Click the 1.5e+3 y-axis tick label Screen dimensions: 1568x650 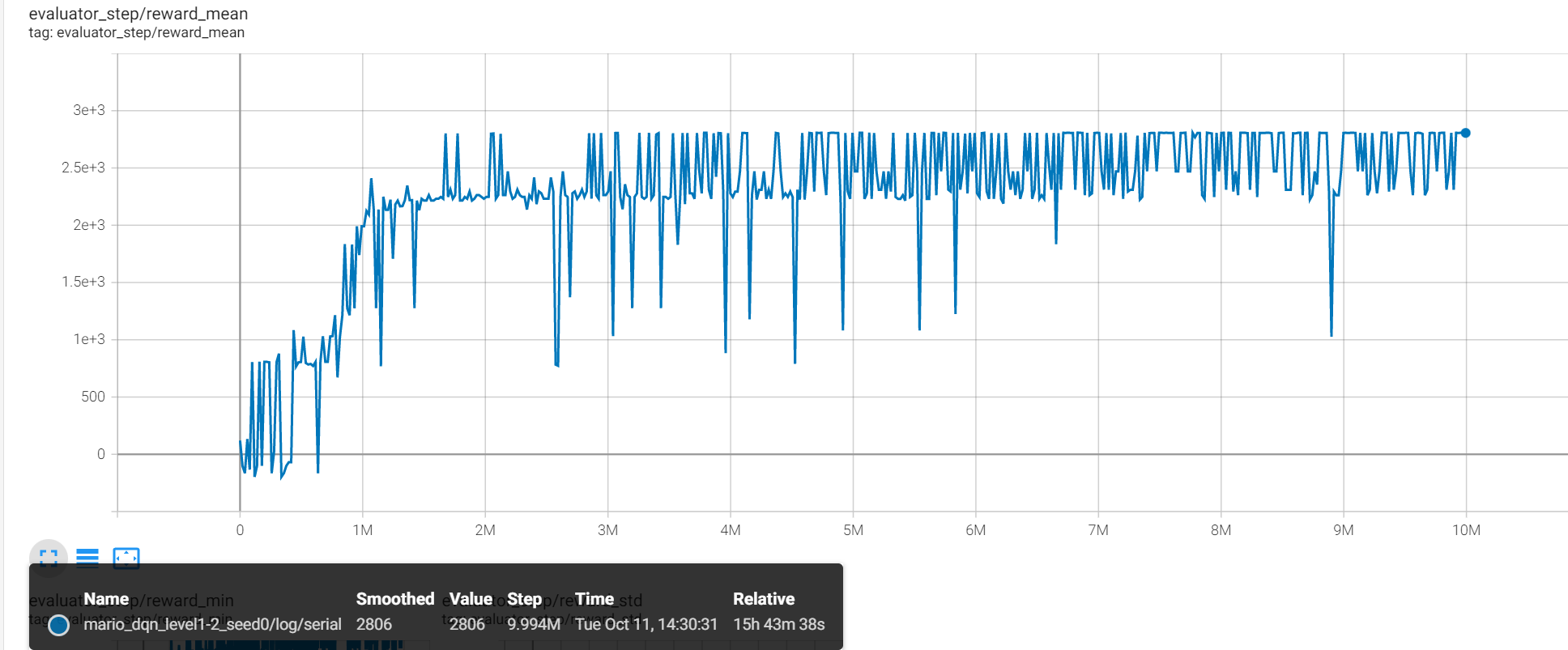[x=83, y=282]
